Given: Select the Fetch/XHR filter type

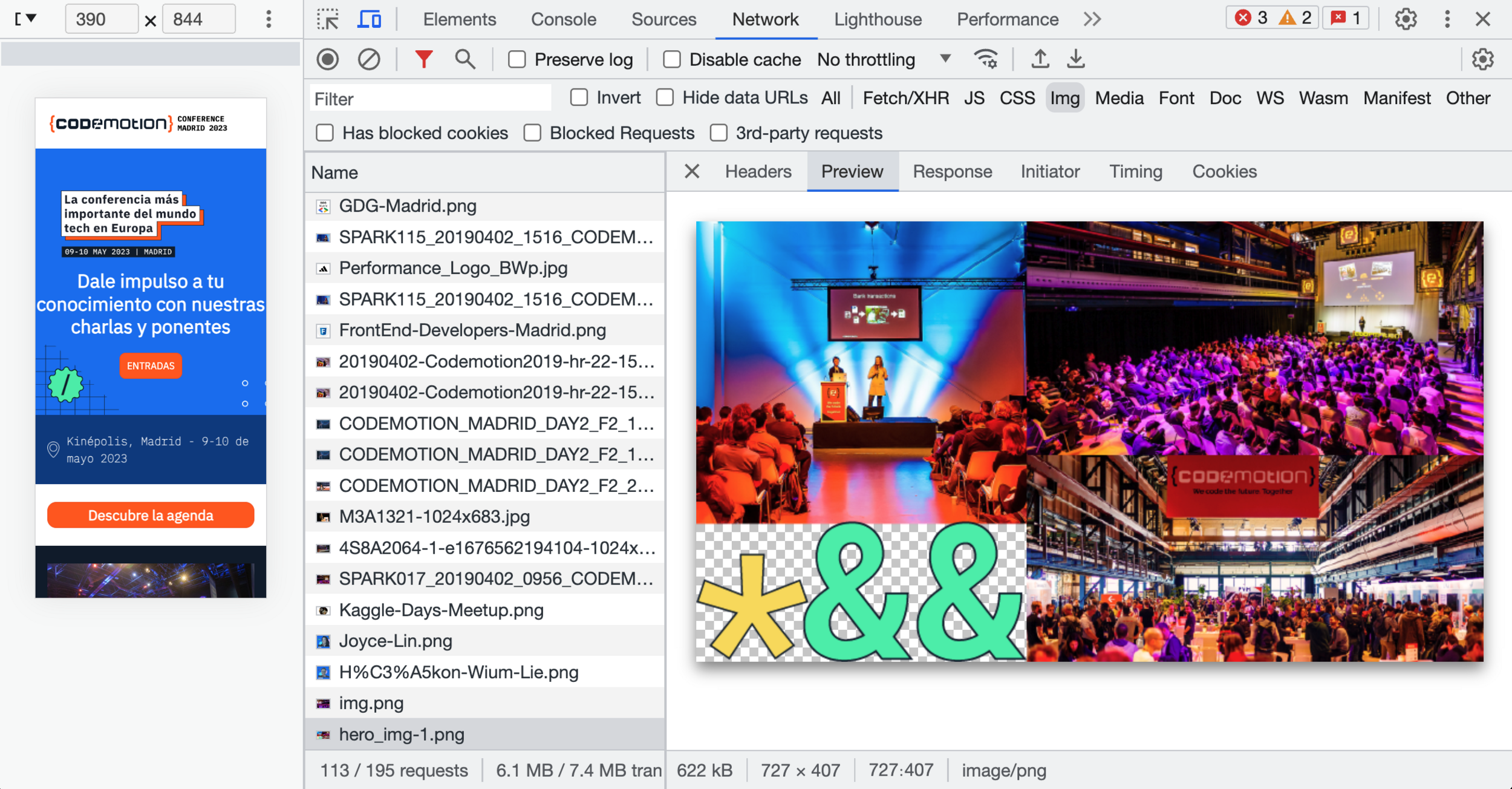Looking at the screenshot, I should point(905,98).
